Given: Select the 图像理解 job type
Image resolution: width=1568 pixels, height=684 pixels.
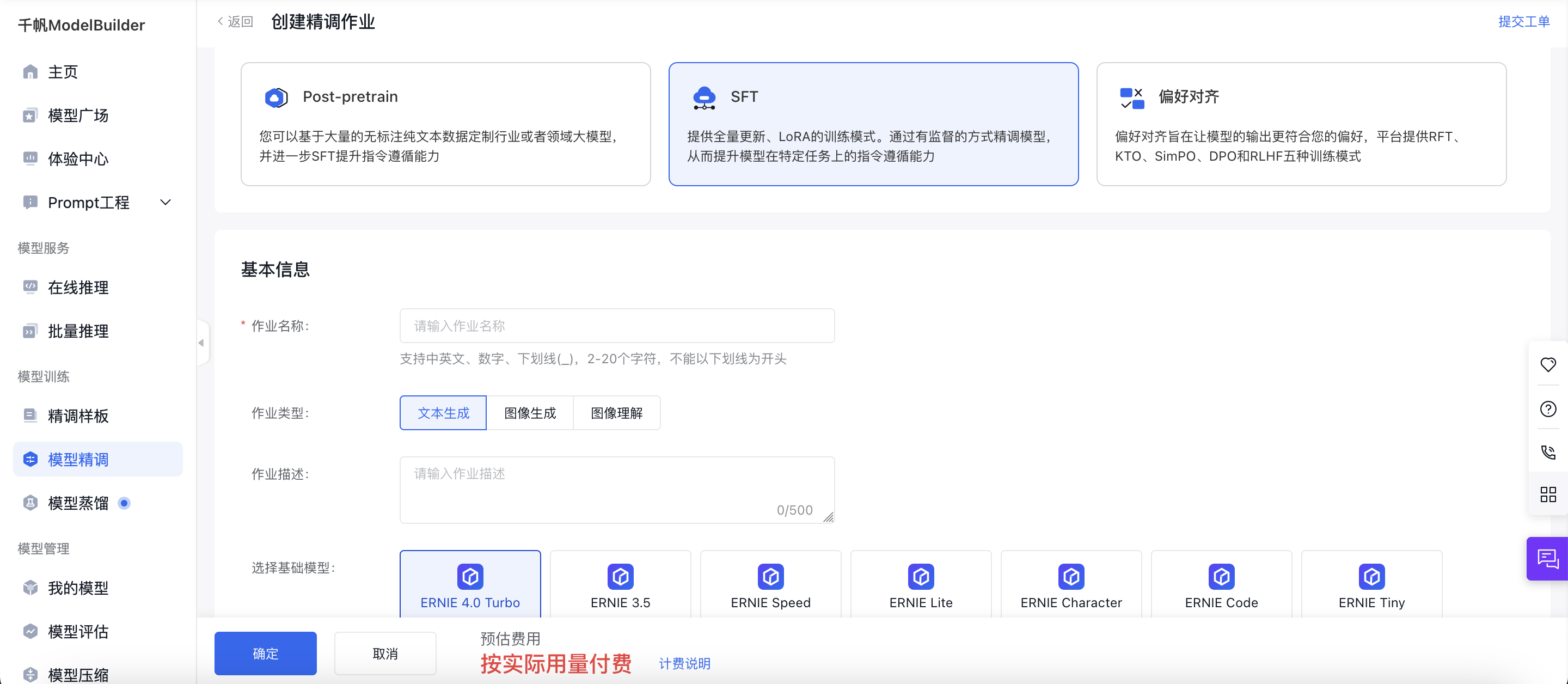Looking at the screenshot, I should (x=617, y=413).
